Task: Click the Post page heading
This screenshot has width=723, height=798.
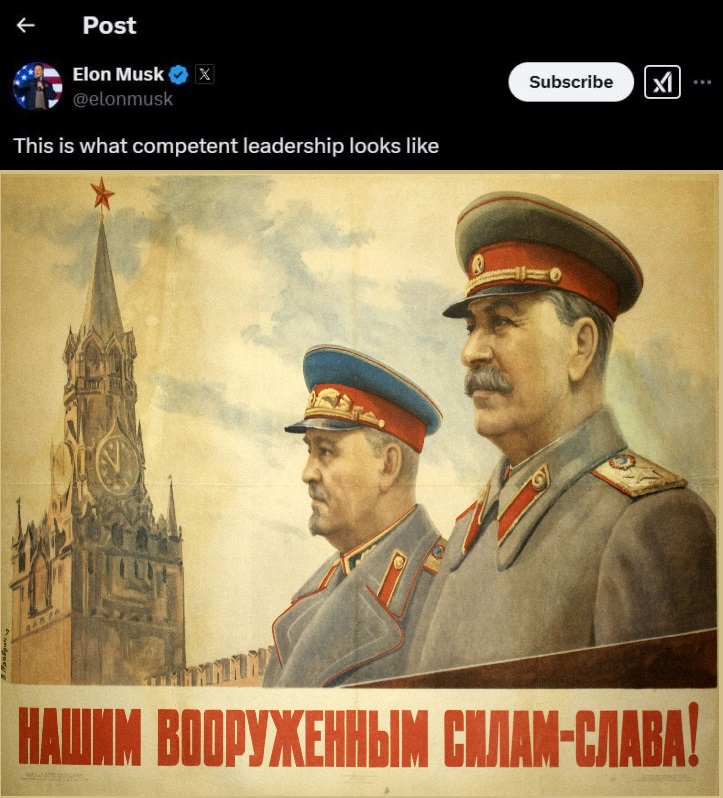Action: (x=109, y=25)
